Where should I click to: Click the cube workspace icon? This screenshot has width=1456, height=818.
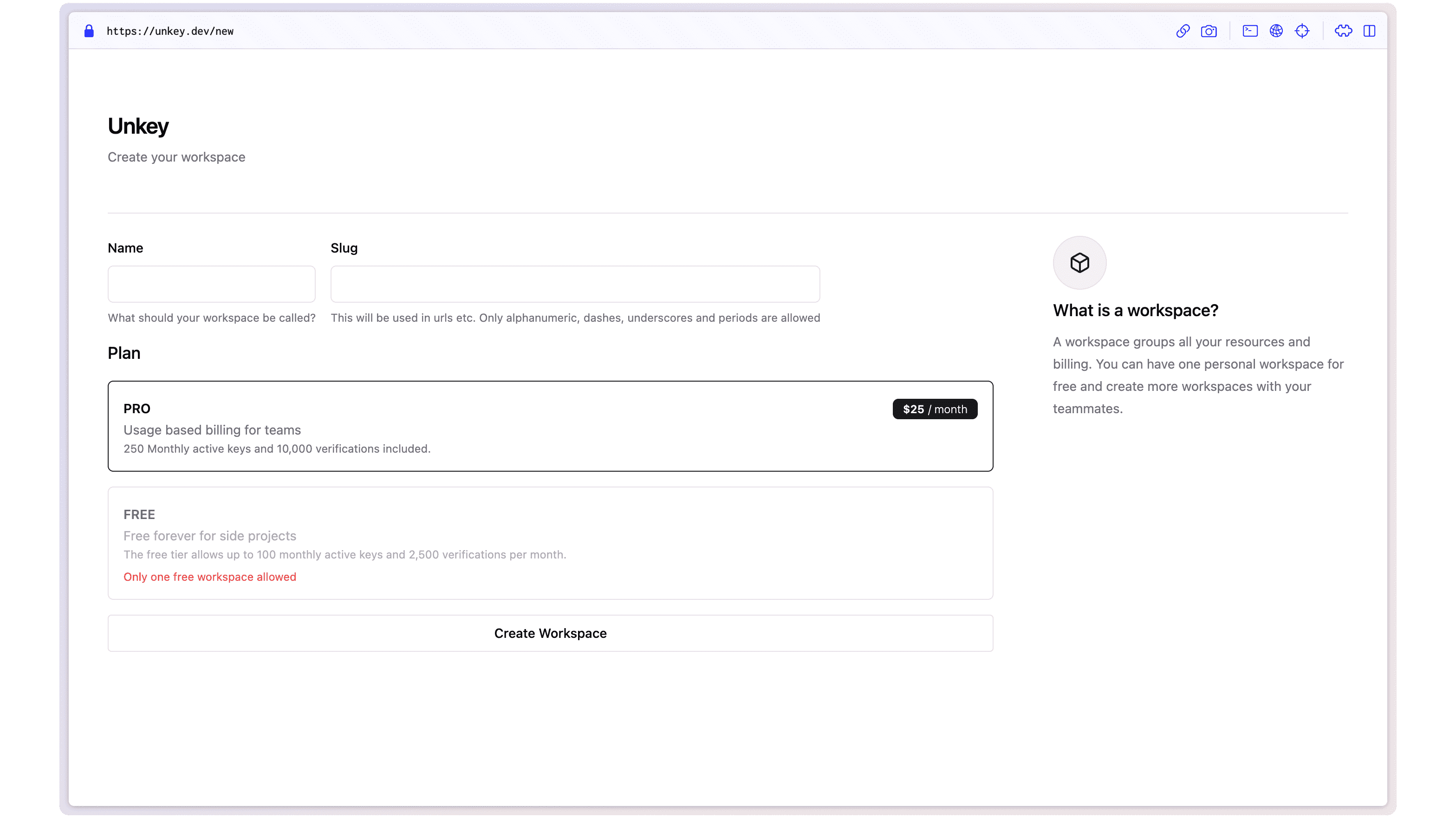tap(1079, 263)
